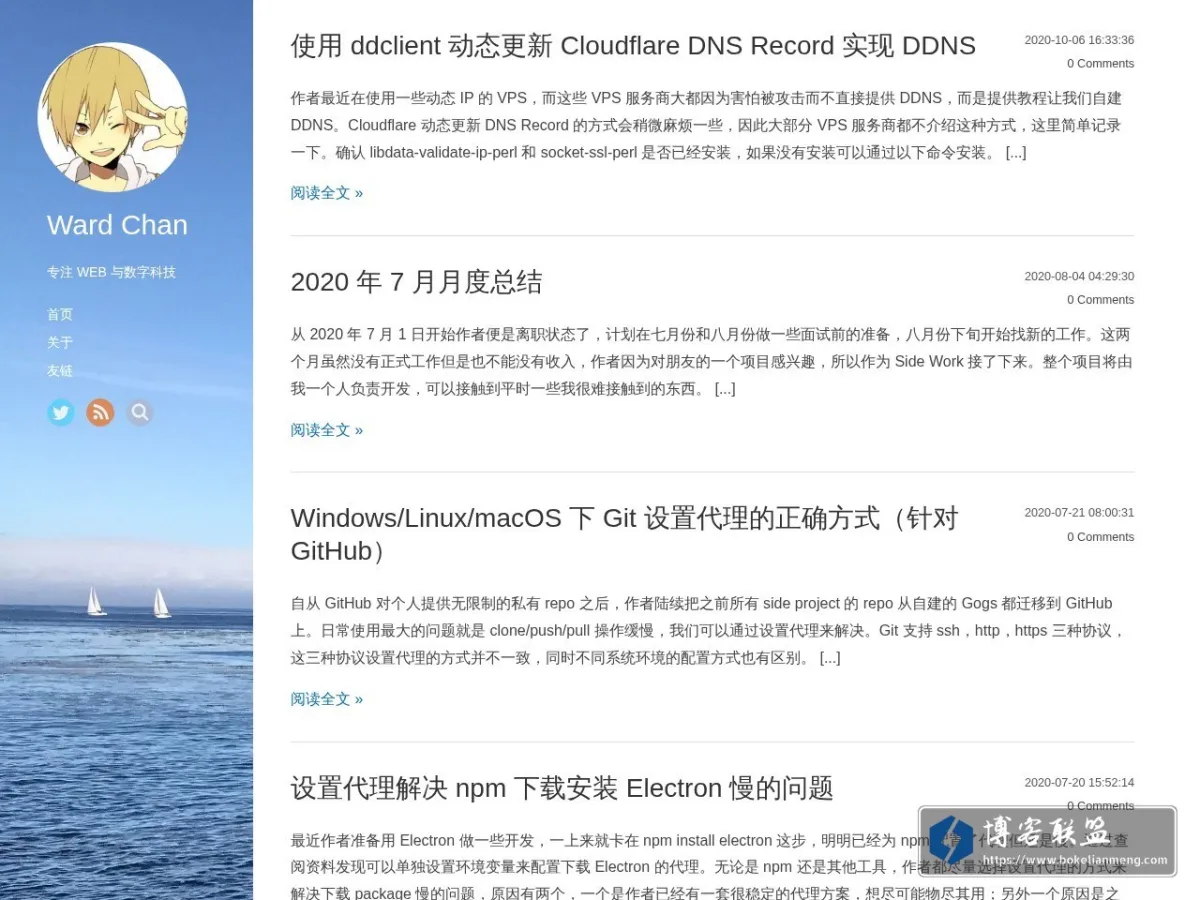
Task: Click the 2020-10-06 16:33:36 timestamp
Action: tap(1079, 40)
